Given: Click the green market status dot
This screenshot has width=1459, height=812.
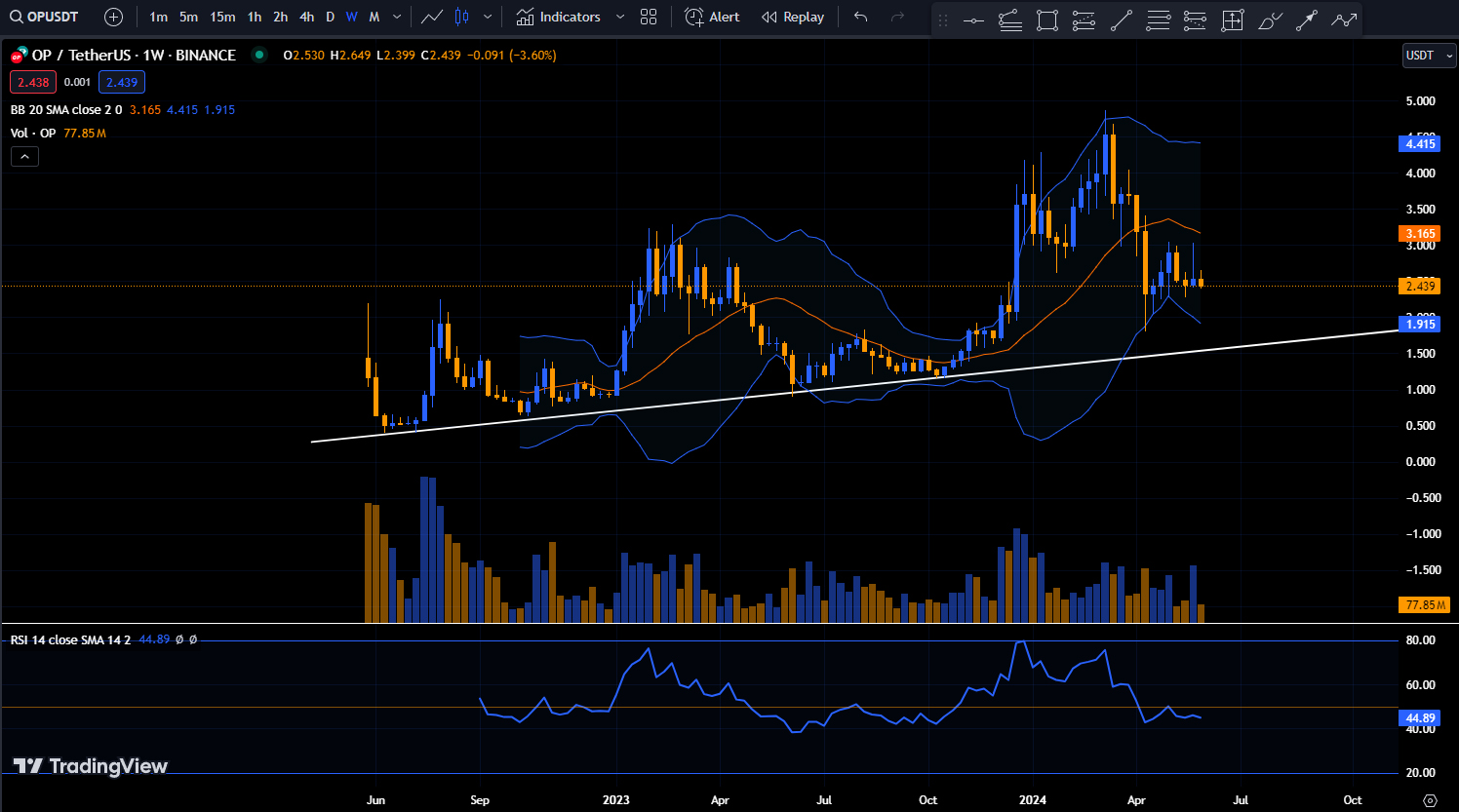Looking at the screenshot, I should 259,55.
